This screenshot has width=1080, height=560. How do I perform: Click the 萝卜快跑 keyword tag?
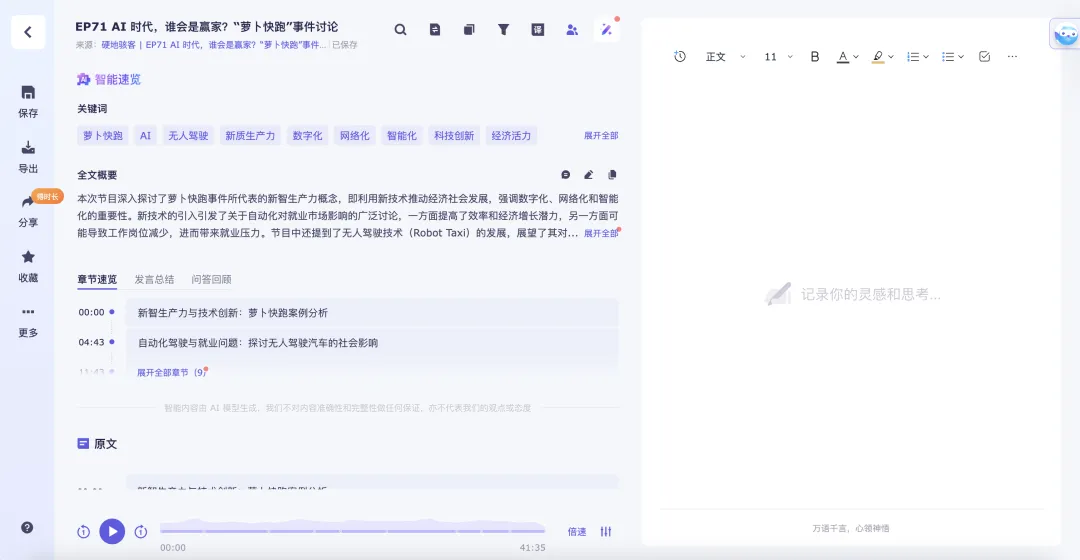pyautogui.click(x=103, y=136)
